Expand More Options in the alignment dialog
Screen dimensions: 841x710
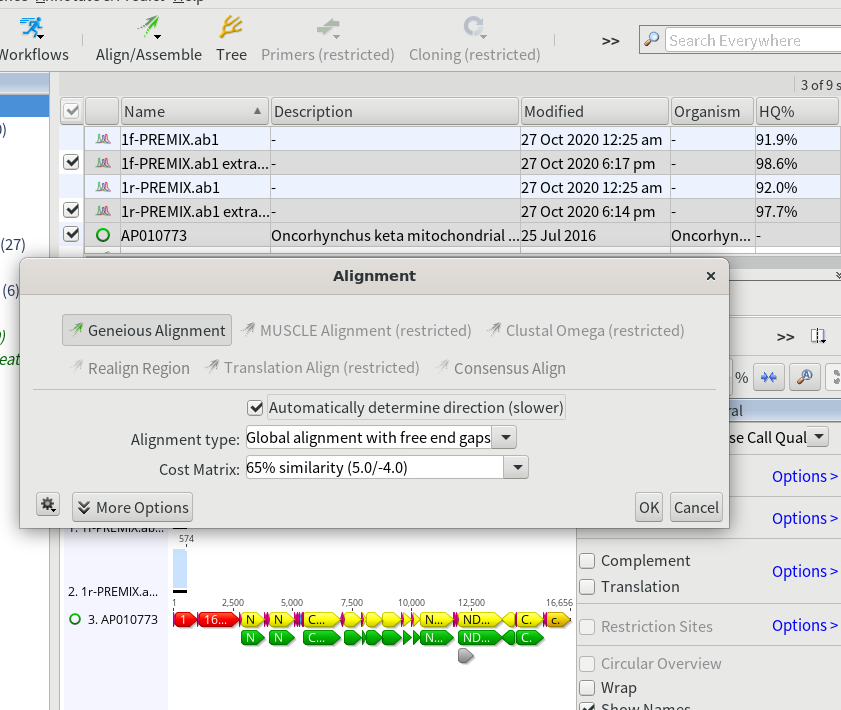point(132,507)
